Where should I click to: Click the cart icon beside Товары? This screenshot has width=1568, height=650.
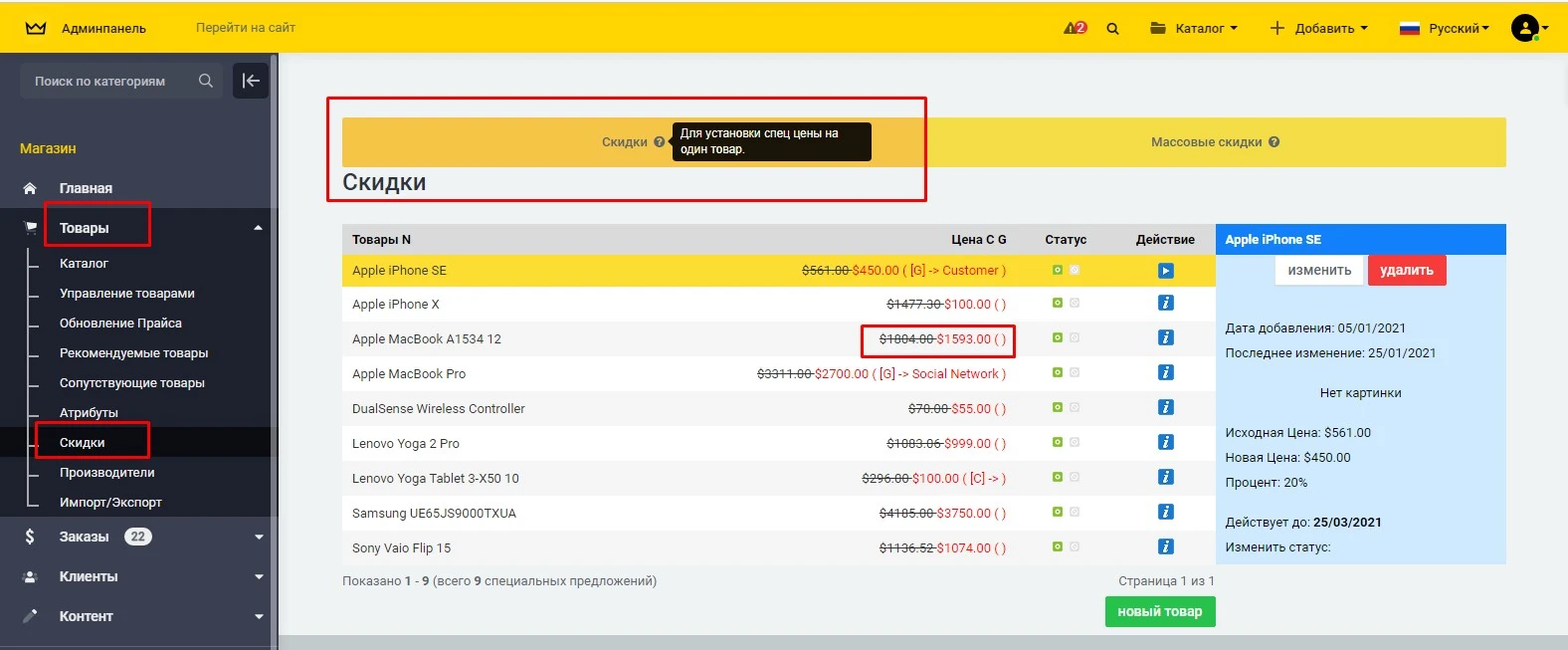(x=30, y=228)
